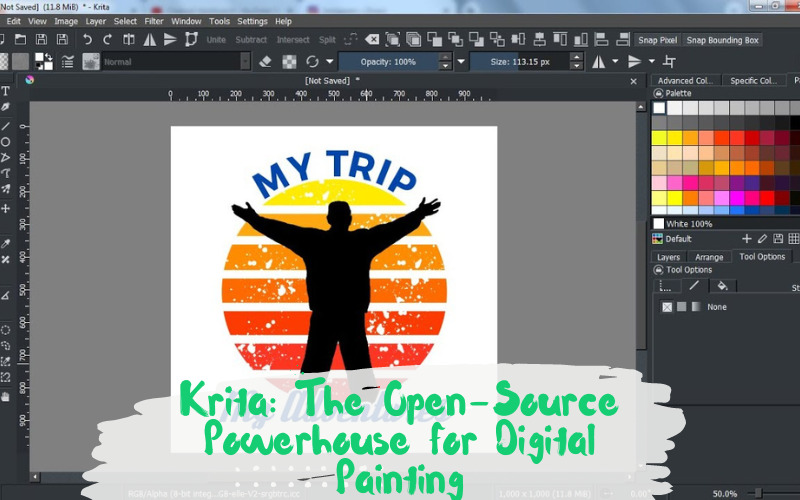Open the Normal blending mode dropdown
Screen dimensions: 800x500
tap(176, 62)
